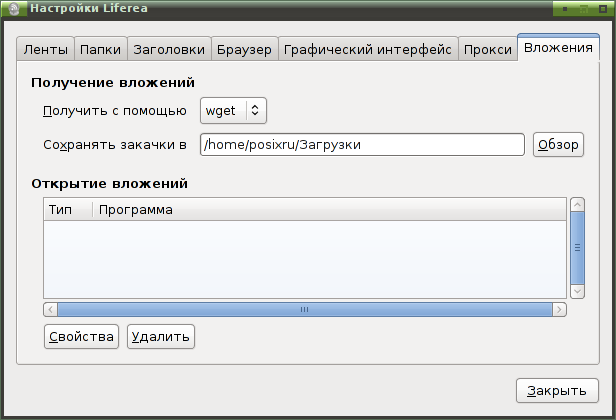Image resolution: width=616 pixels, height=420 pixels.
Task: Switch to the Прокси tab
Action: pos(488,49)
